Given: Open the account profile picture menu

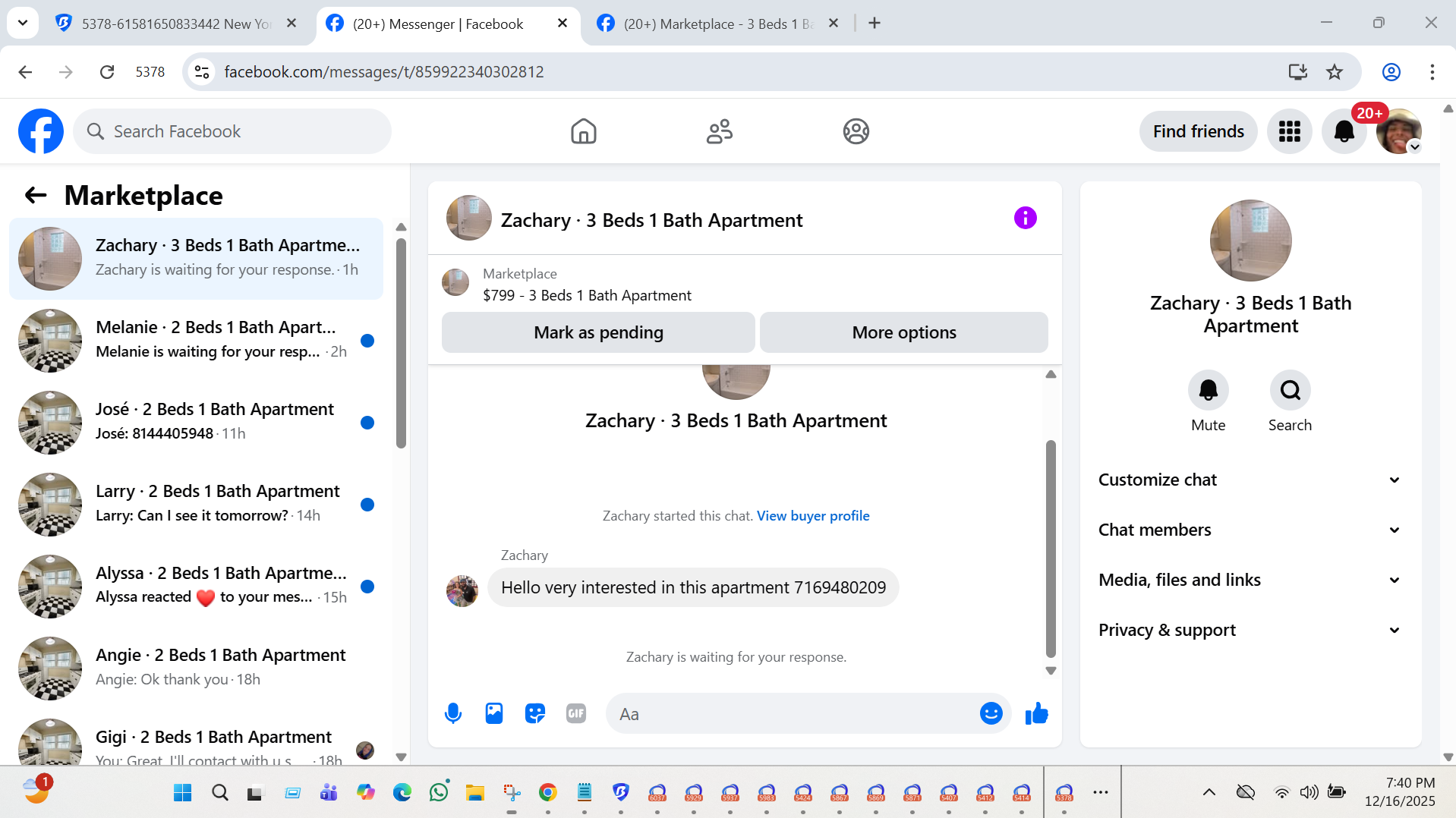Looking at the screenshot, I should click(x=1398, y=131).
